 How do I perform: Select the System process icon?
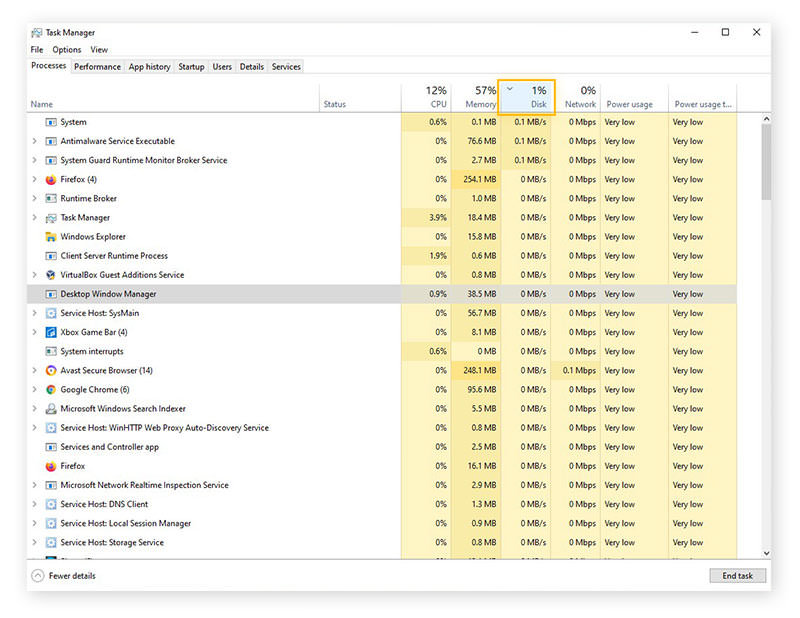51,122
